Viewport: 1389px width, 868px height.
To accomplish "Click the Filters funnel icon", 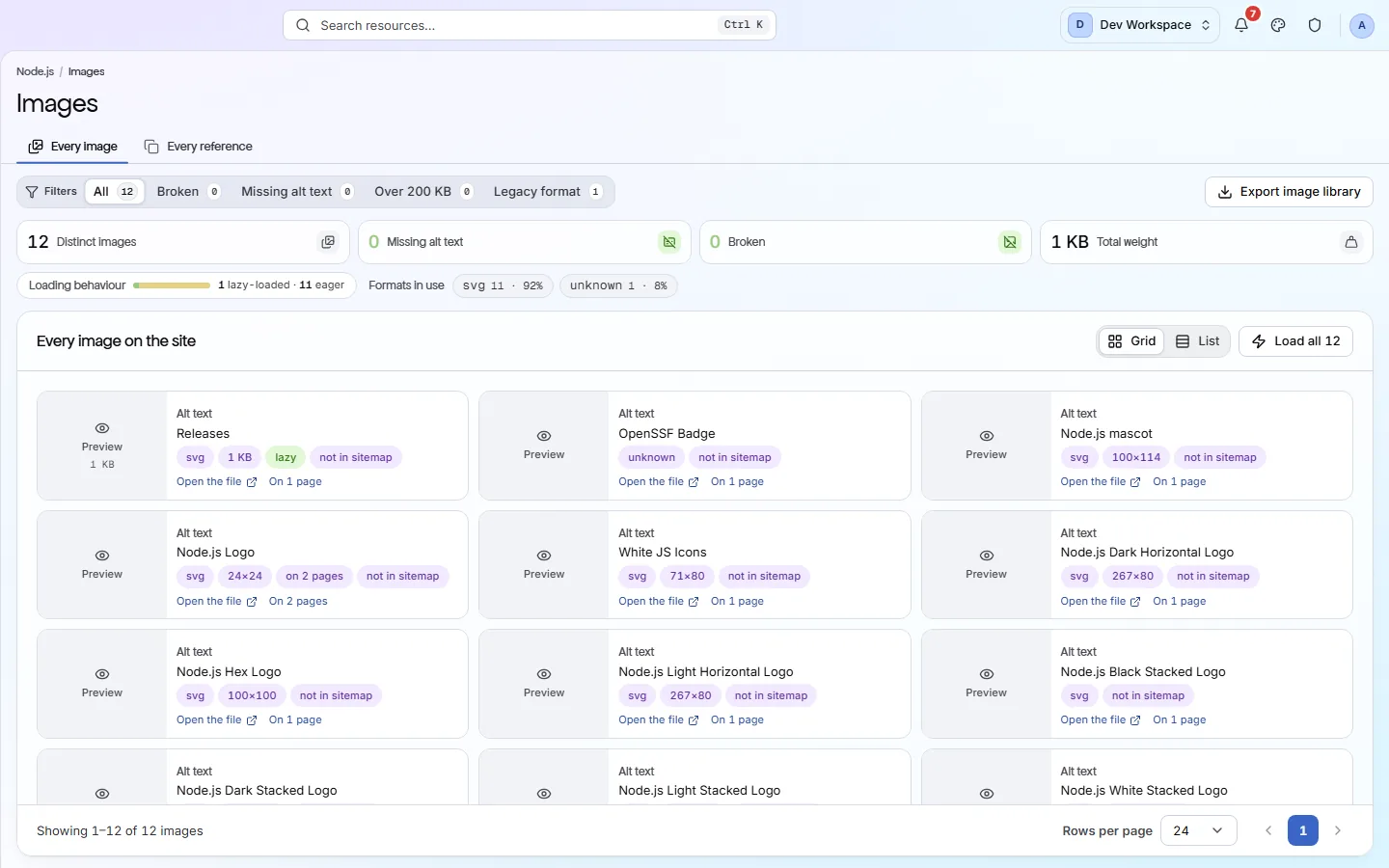I will (32, 192).
